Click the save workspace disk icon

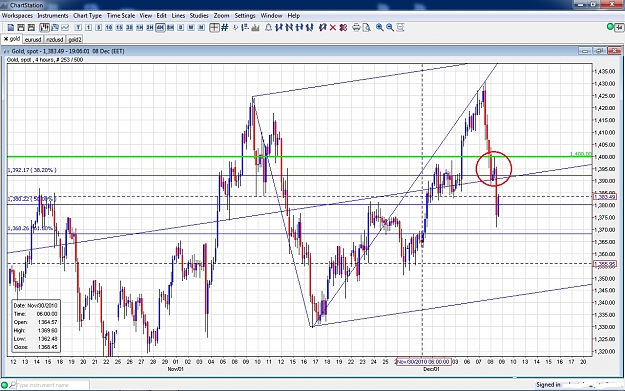click(21, 28)
